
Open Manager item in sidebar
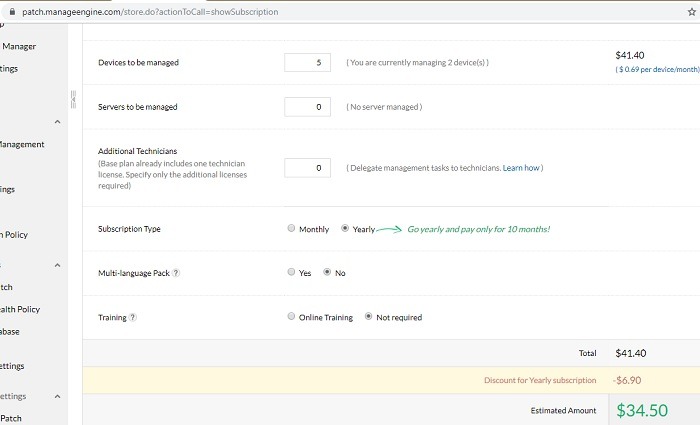(x=19, y=46)
